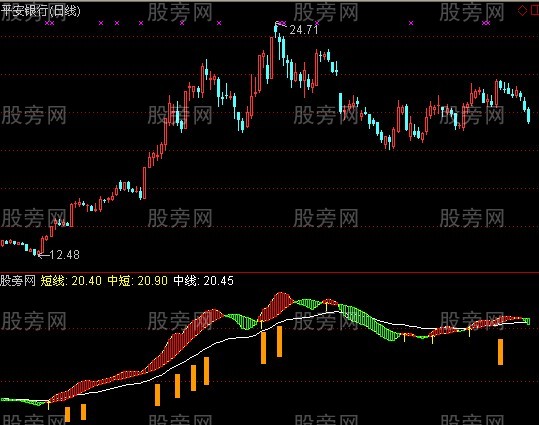The height and width of the screenshot is (425, 539).
Task: Click the 24.71 high price label
Action: pyautogui.click(x=304, y=30)
